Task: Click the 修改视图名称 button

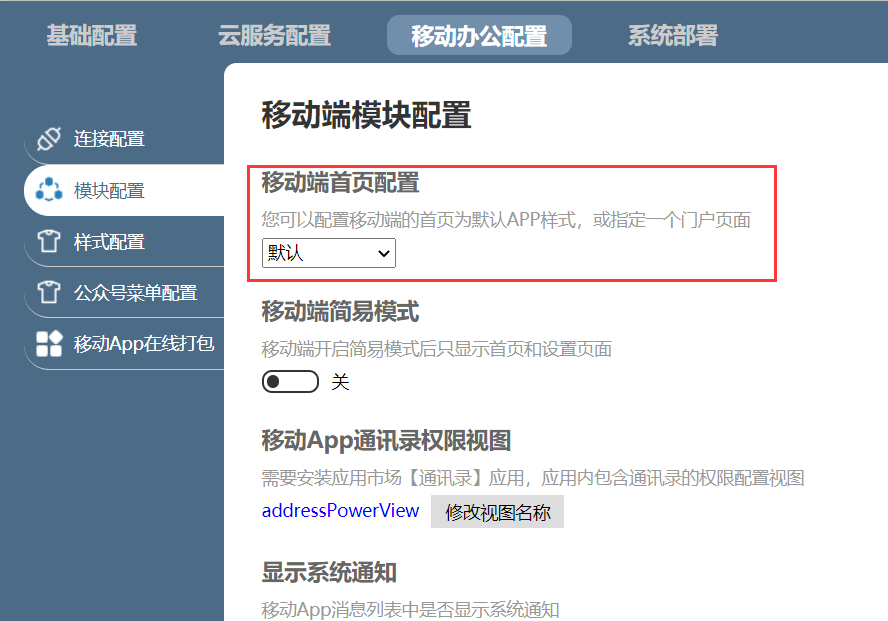Action: coord(497,512)
